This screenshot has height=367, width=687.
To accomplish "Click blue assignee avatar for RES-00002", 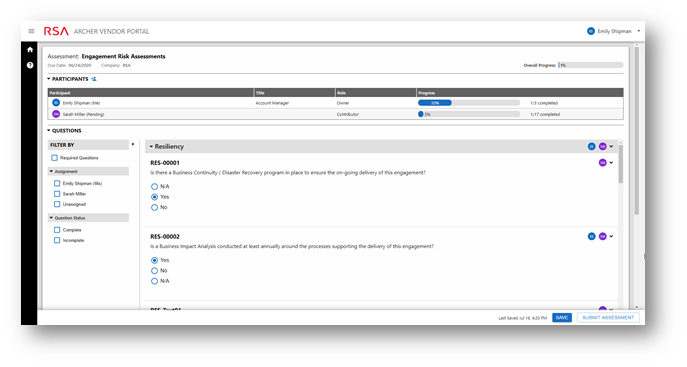I will 591,236.
